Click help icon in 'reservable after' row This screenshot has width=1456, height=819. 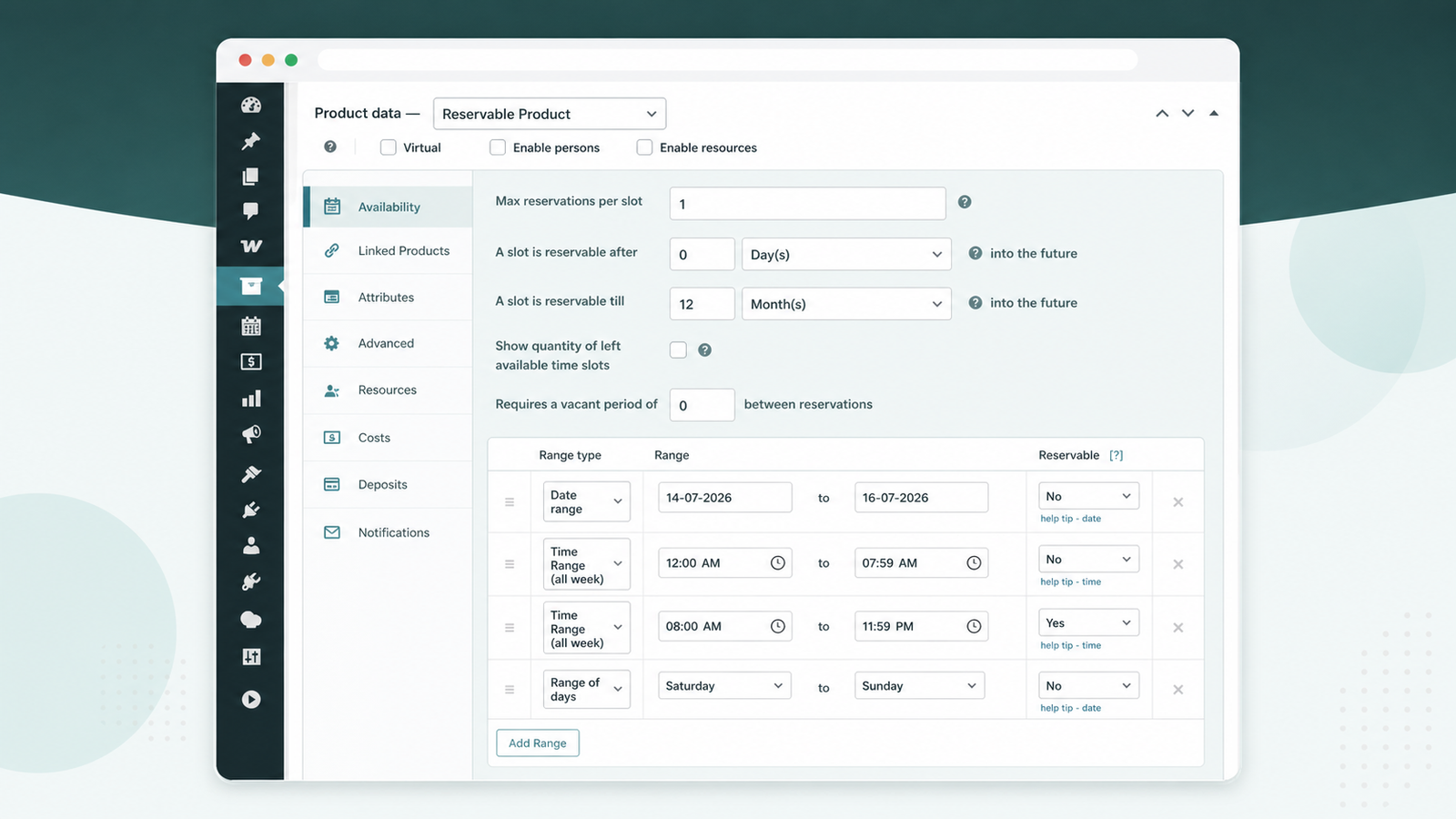pyautogui.click(x=976, y=253)
